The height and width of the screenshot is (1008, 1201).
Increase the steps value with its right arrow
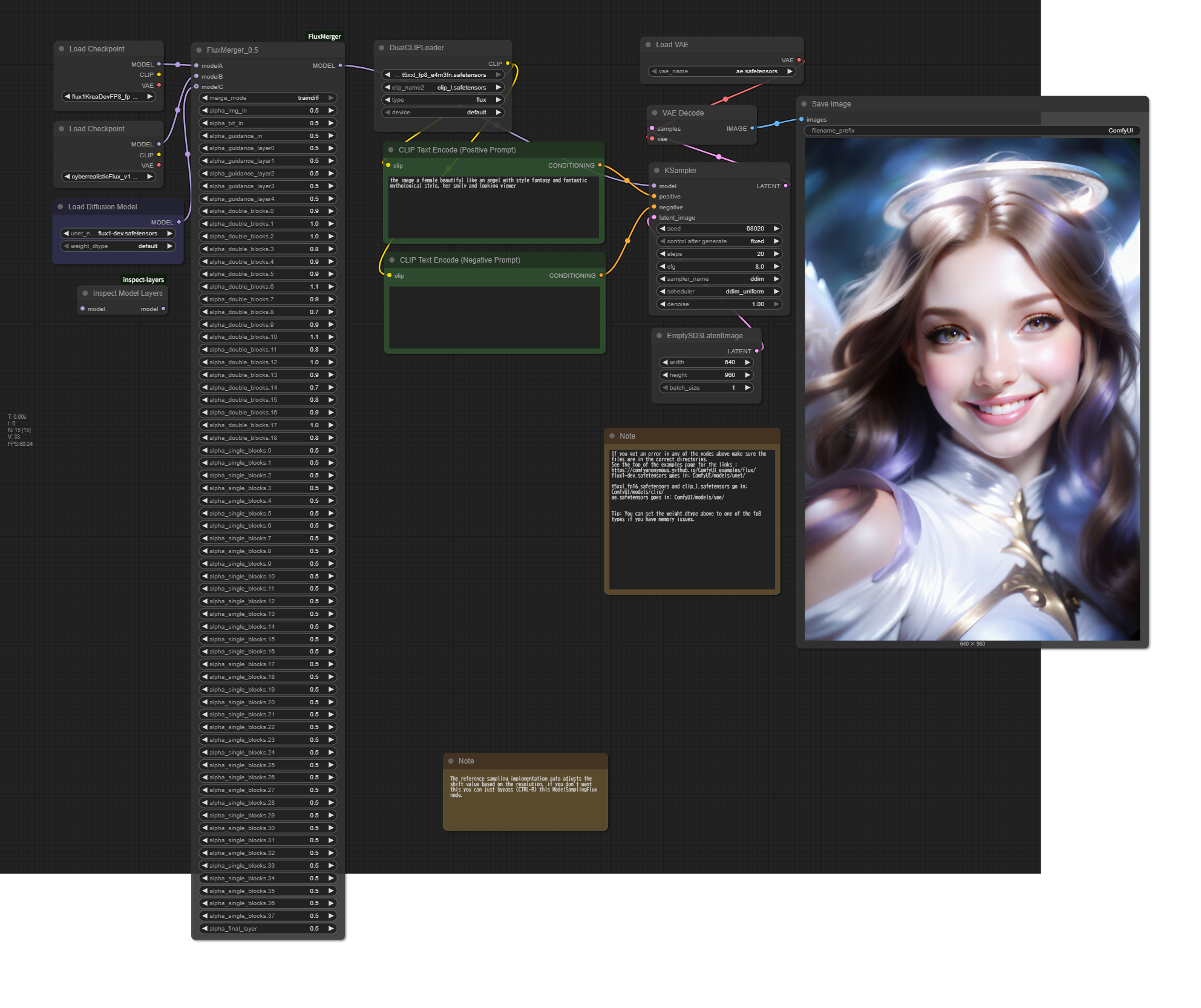pos(776,254)
